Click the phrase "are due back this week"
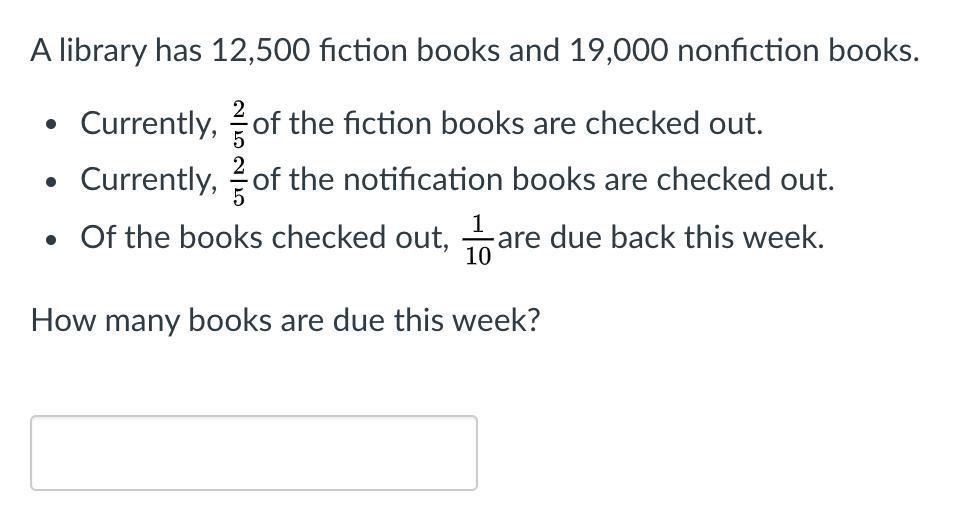 [x=661, y=238]
